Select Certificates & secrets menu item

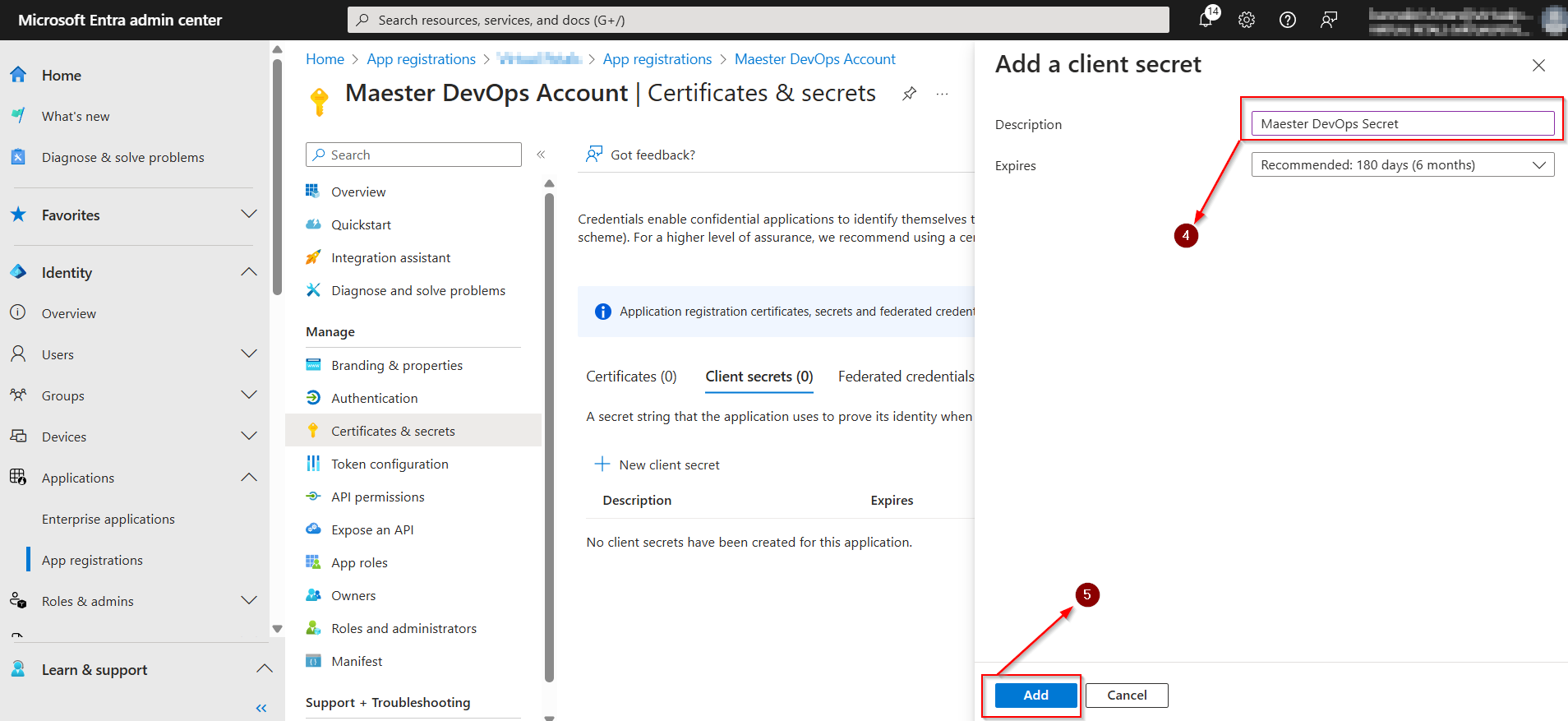(x=413, y=431)
